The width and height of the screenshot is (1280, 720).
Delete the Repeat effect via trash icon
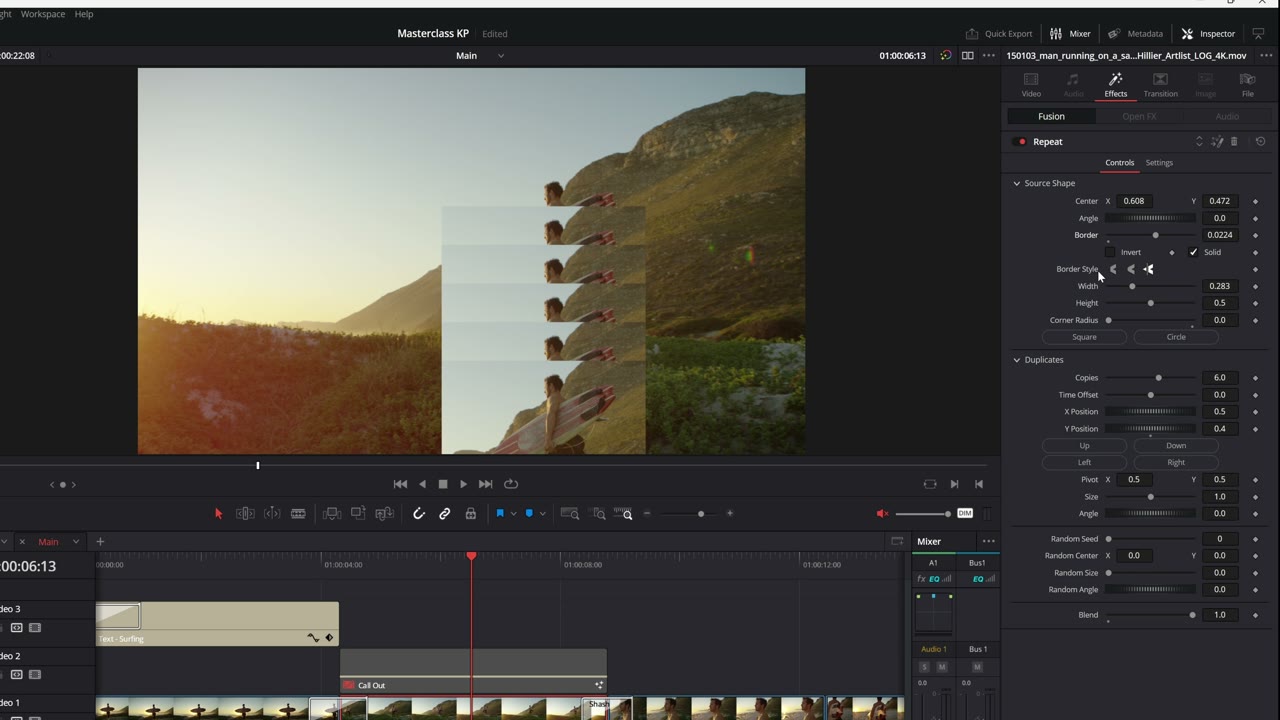click(1234, 142)
